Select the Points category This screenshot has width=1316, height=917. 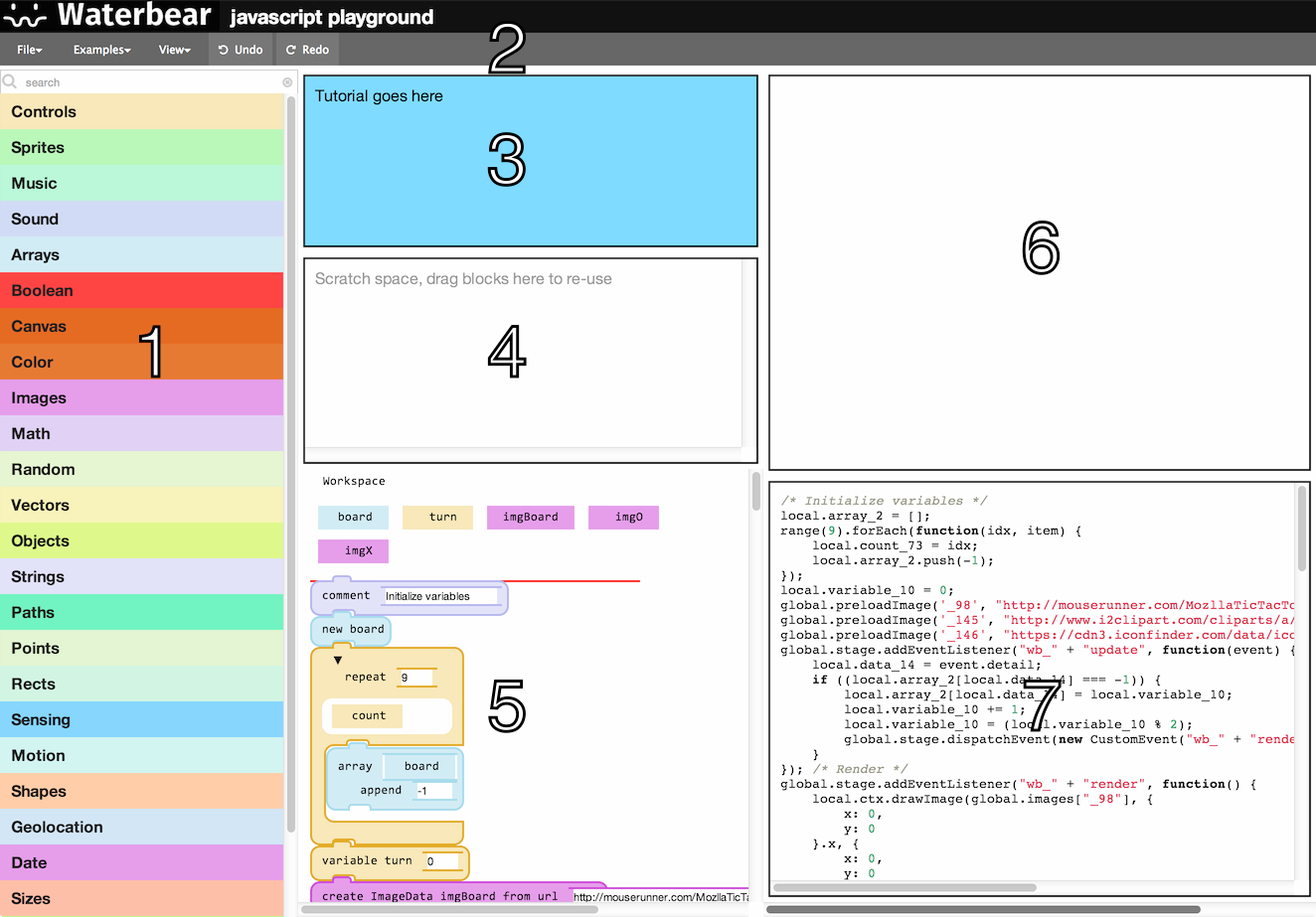coord(142,648)
